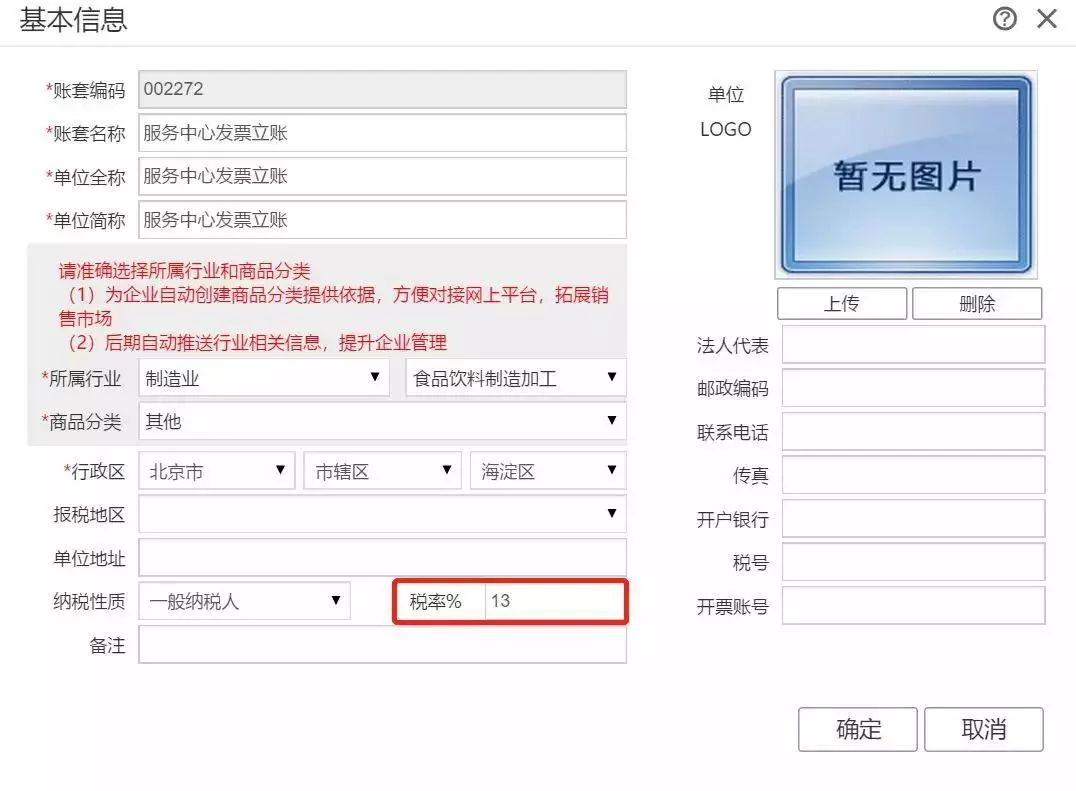Click the 开票账号 input field

pyautogui.click(x=913, y=605)
